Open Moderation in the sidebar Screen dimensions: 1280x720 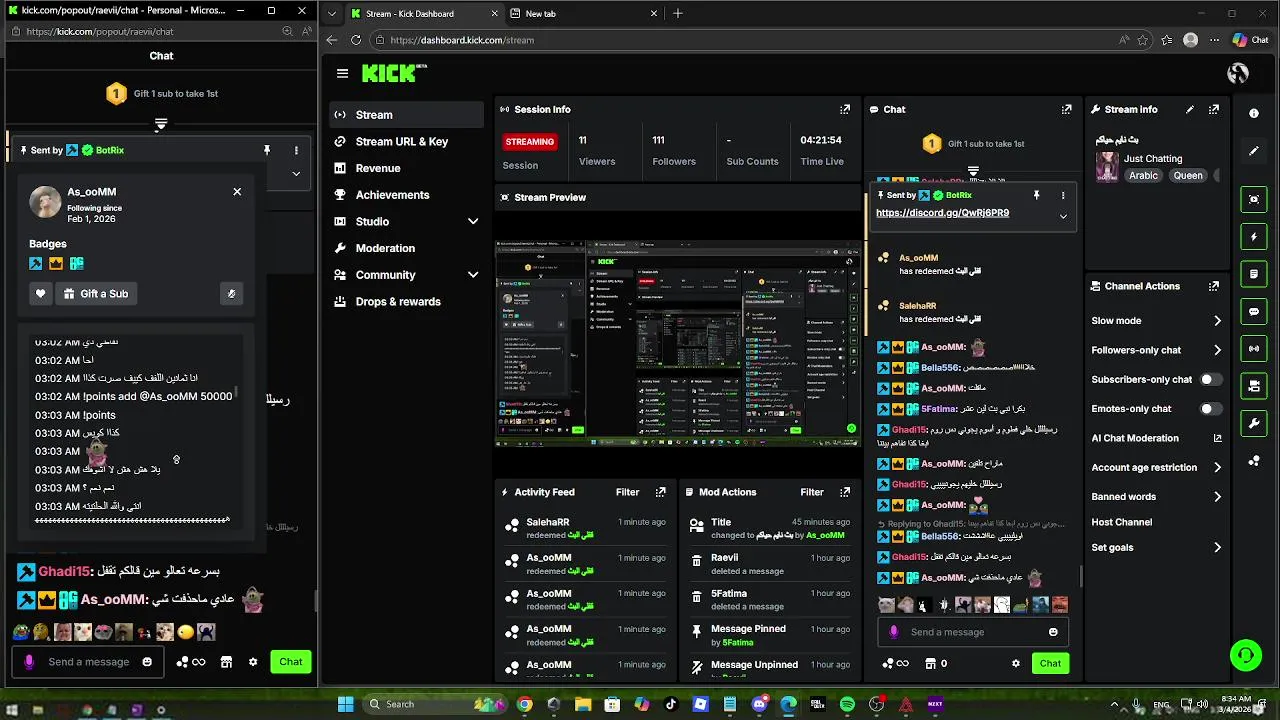pyautogui.click(x=407, y=248)
